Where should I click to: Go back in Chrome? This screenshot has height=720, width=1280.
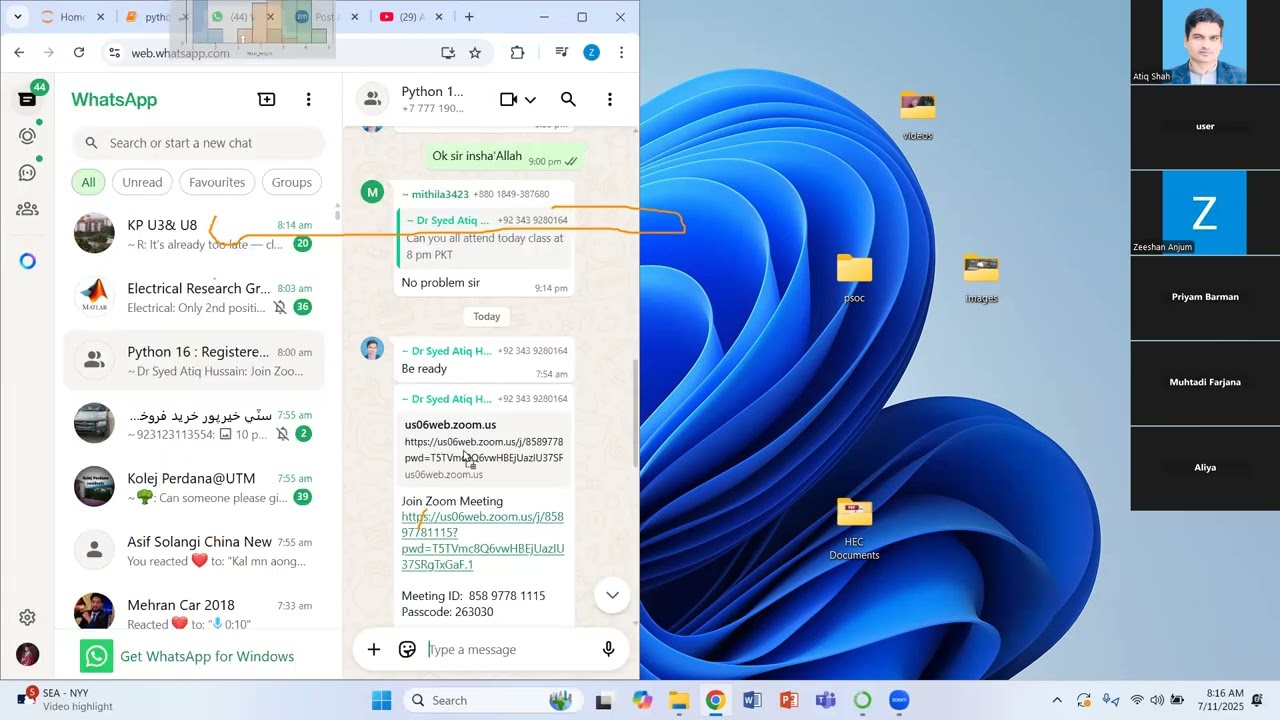(19, 52)
